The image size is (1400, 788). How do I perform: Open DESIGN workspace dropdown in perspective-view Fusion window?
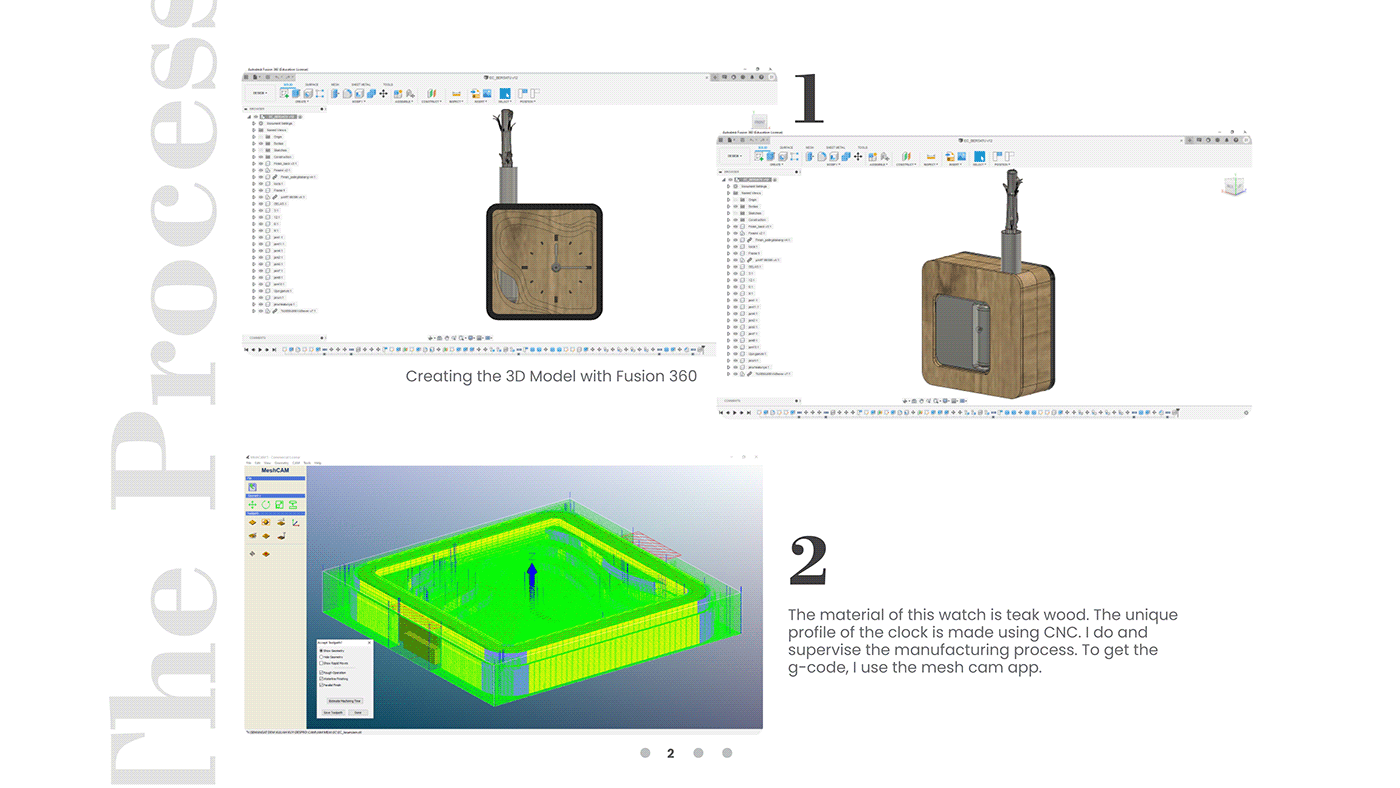pyautogui.click(x=734, y=156)
